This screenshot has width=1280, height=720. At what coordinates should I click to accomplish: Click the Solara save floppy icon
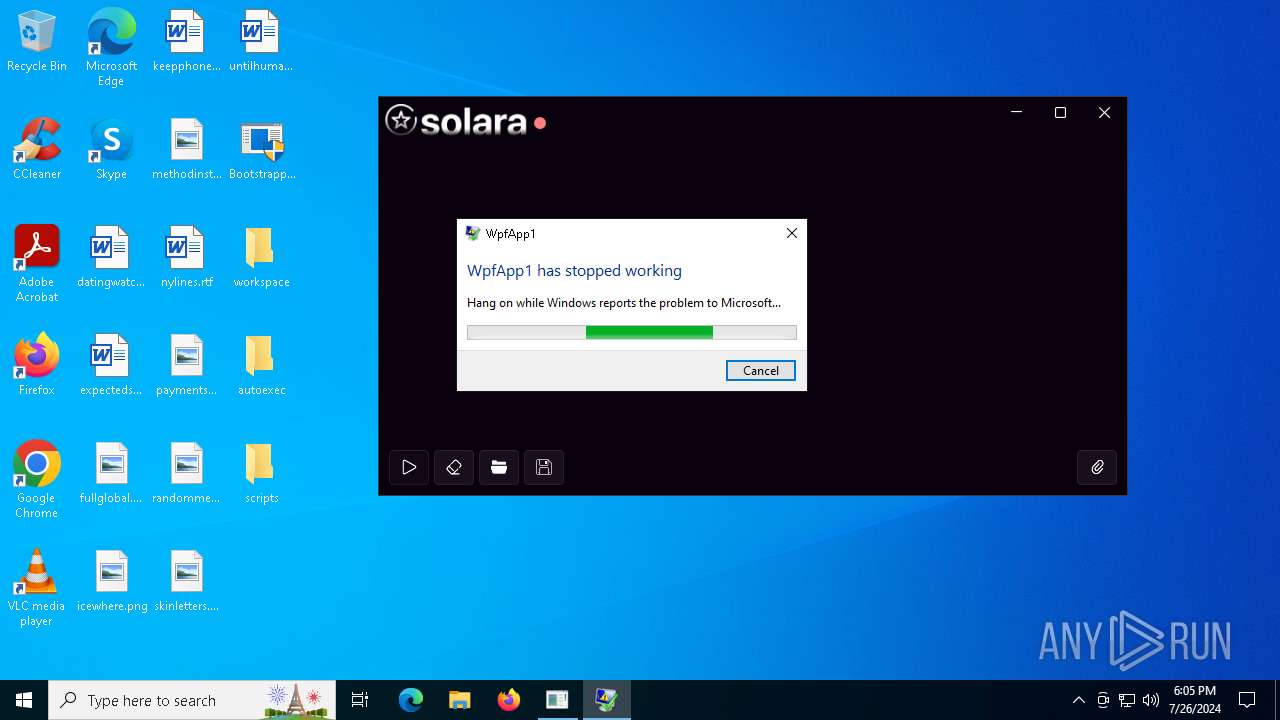point(544,467)
